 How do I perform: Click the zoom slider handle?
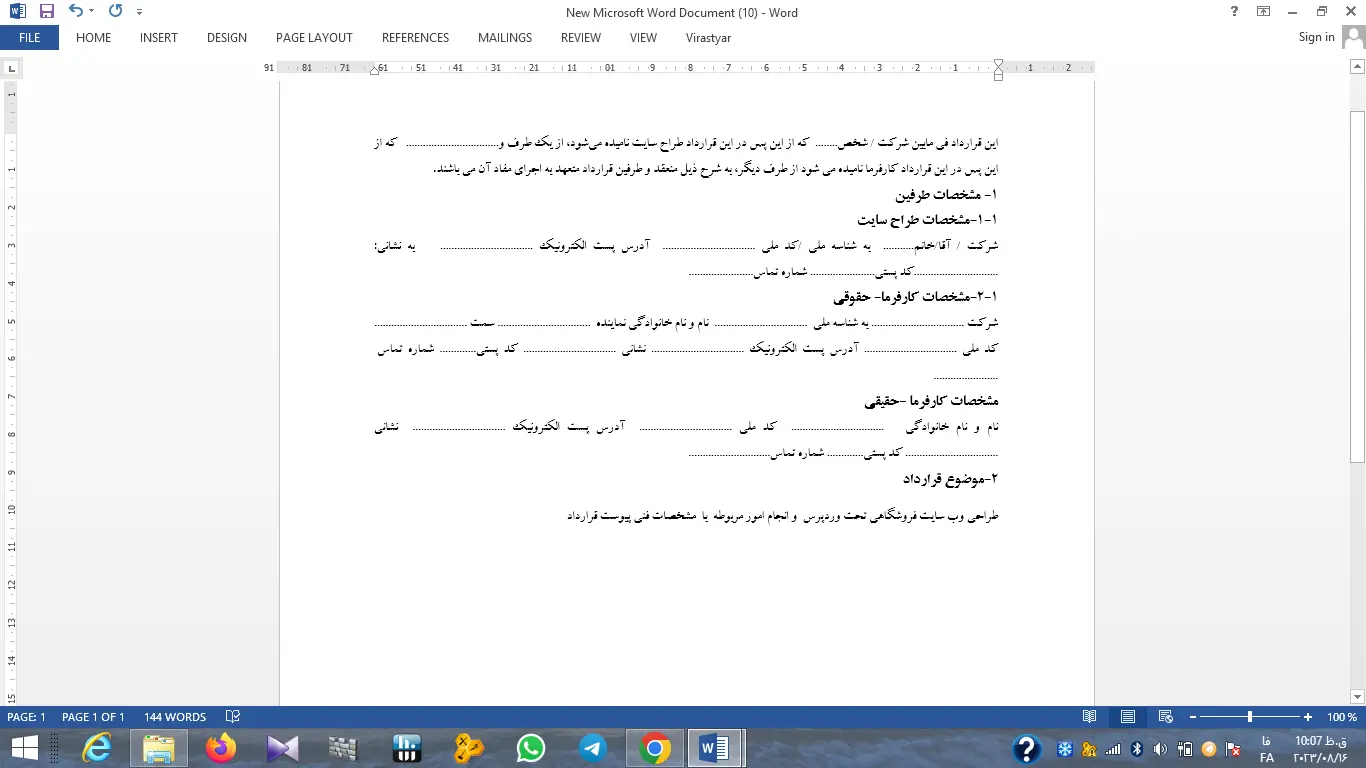click(x=1250, y=717)
